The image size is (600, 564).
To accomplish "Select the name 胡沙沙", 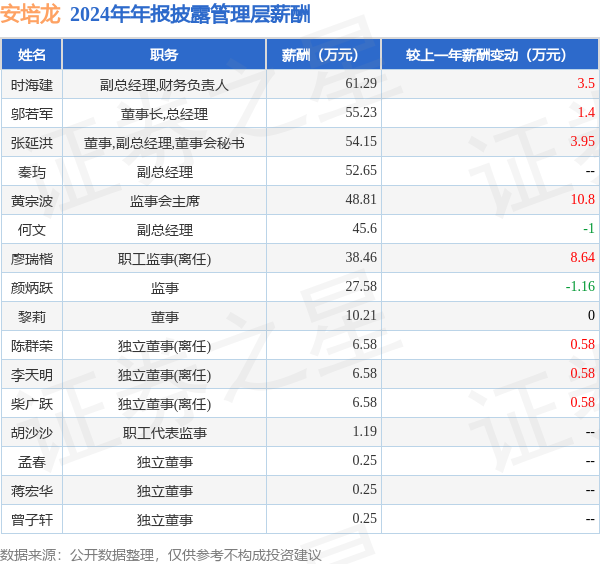I will 31,433.
